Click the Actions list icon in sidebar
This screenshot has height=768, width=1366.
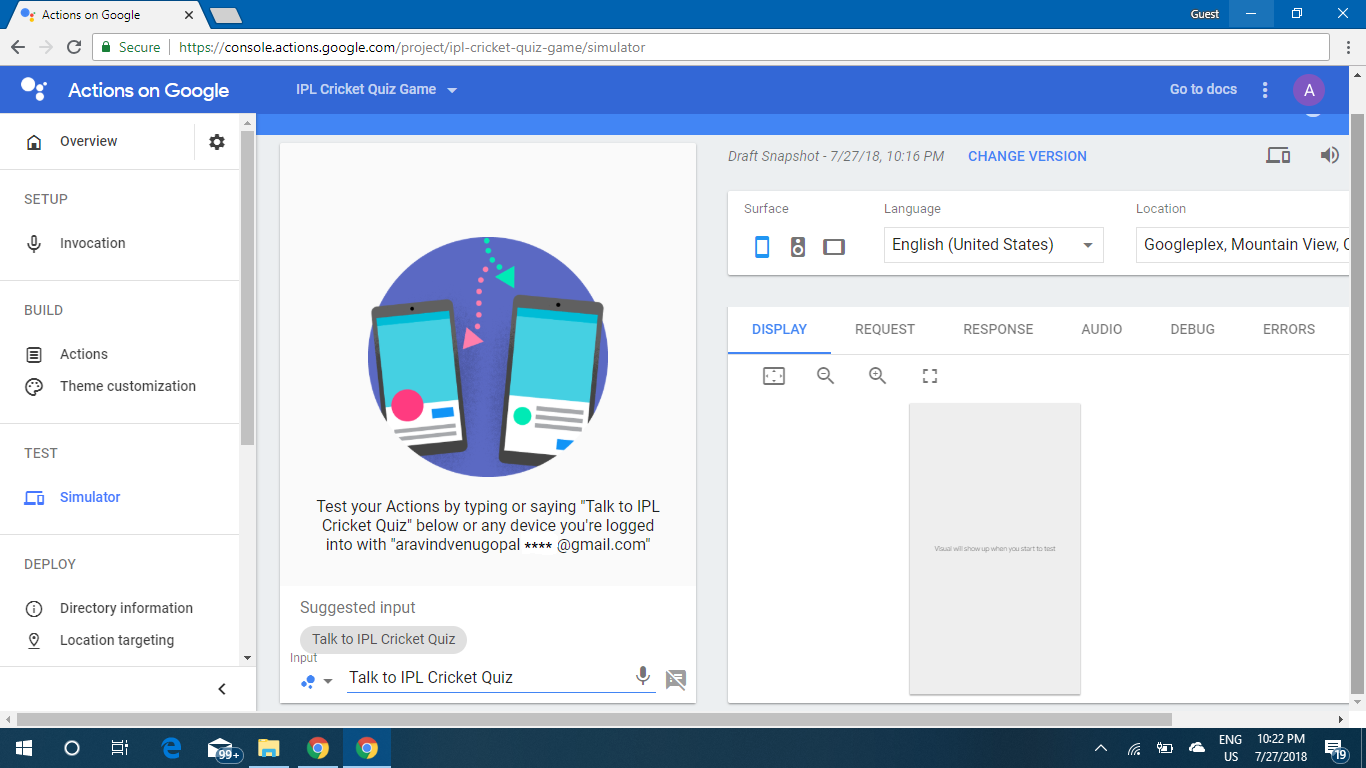point(34,355)
